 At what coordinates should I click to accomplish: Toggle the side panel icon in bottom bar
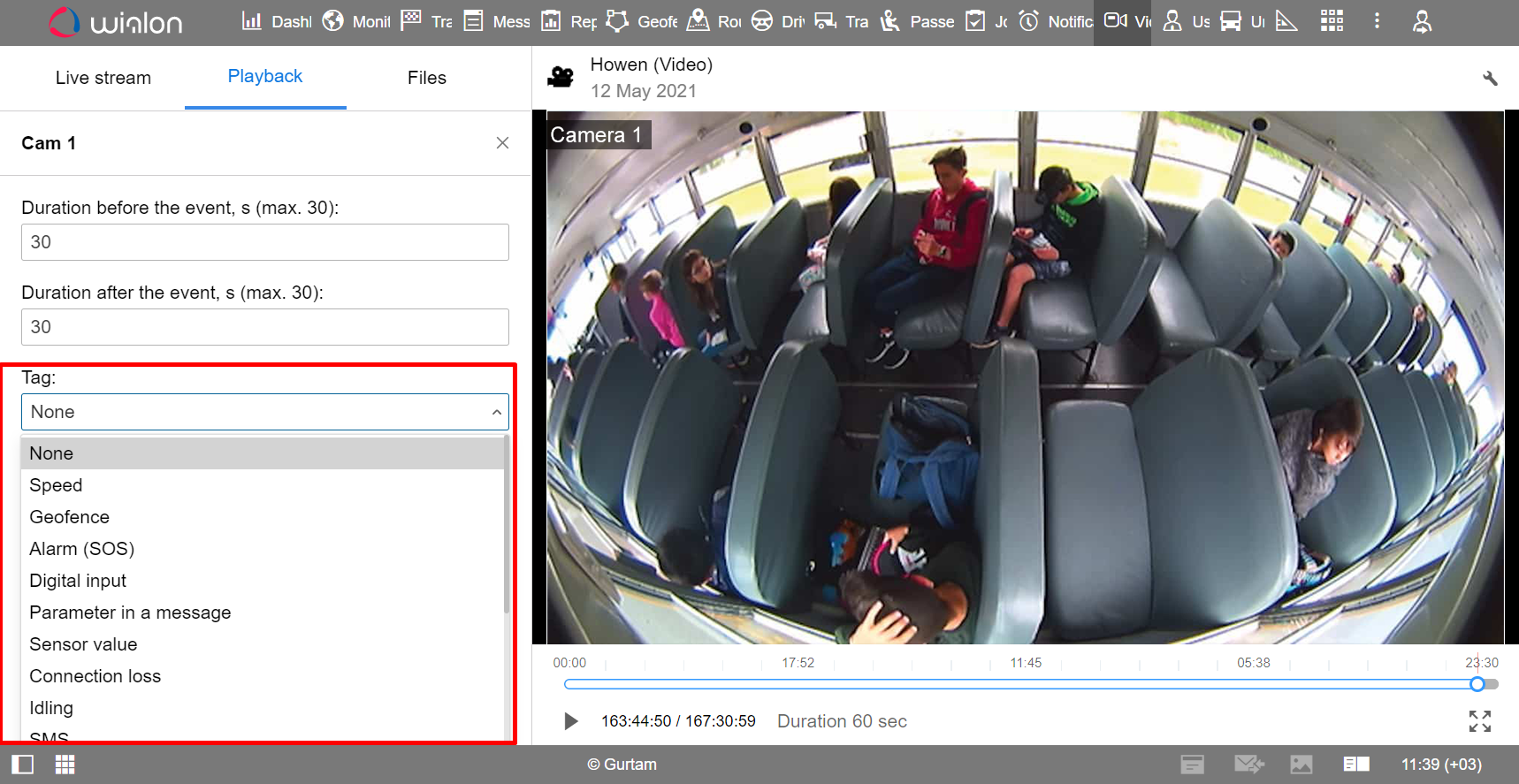(23, 765)
